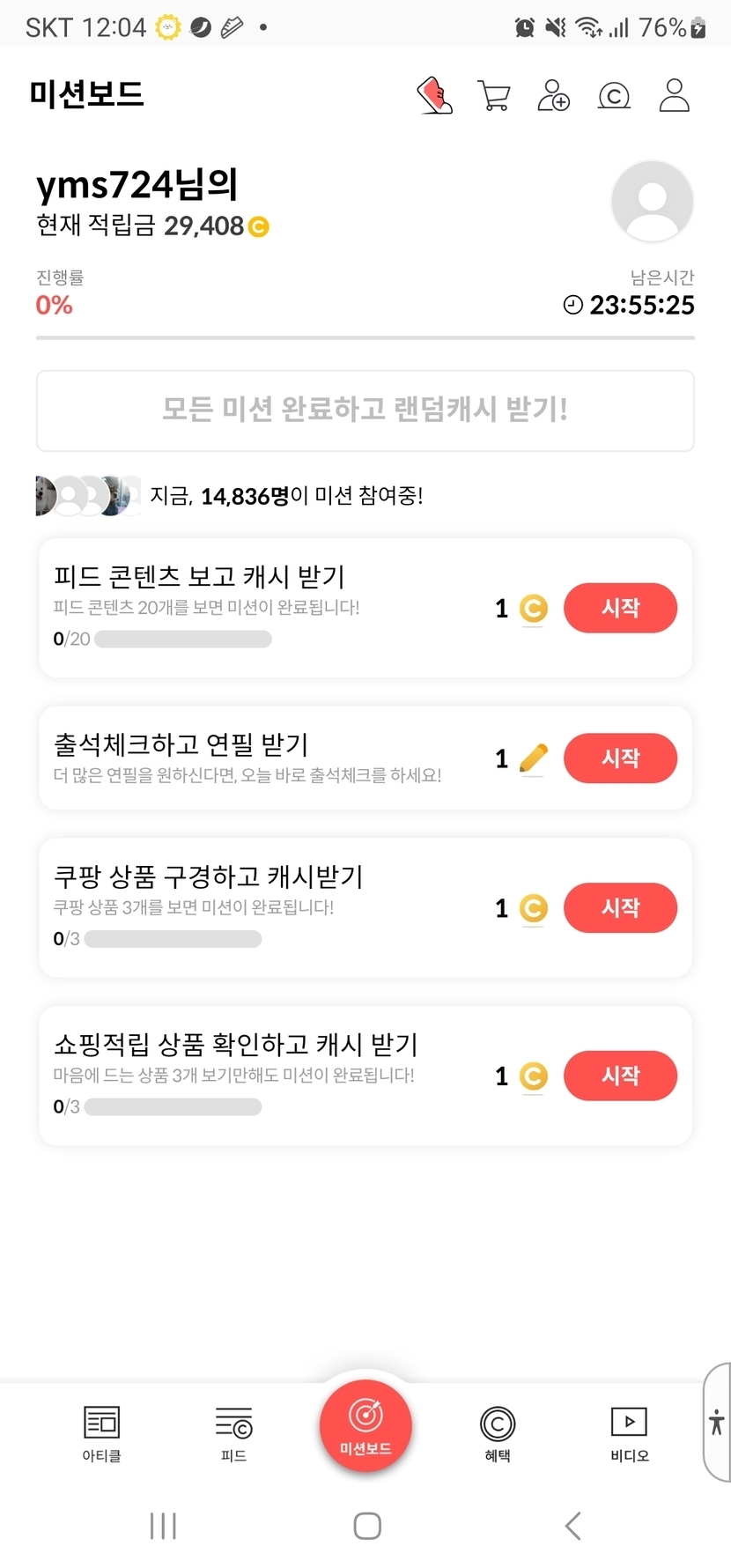Tap the feed content 0/20 progress bar

coord(183,640)
